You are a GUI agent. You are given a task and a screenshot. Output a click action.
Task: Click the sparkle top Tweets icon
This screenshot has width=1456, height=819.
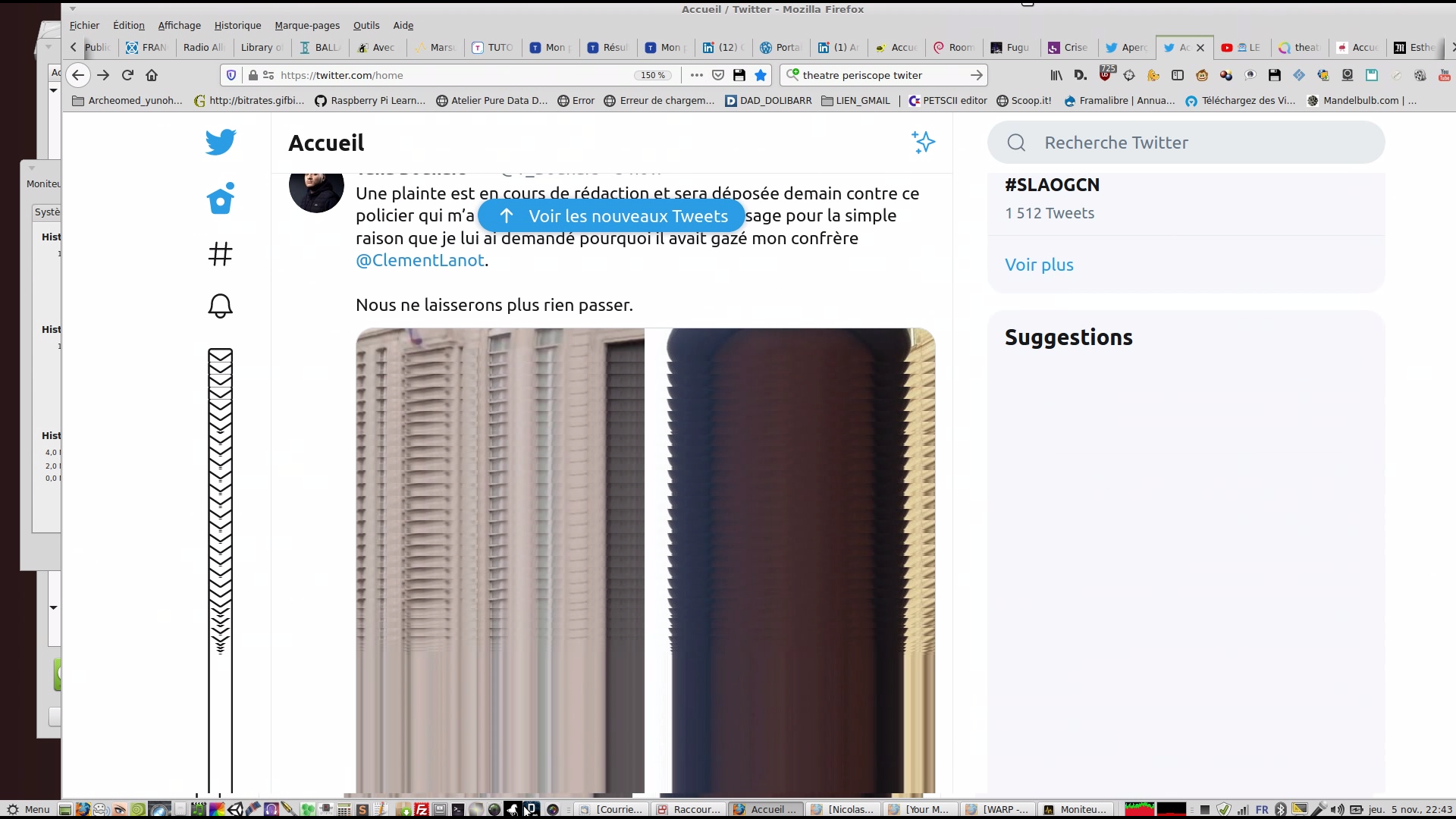coord(923,142)
